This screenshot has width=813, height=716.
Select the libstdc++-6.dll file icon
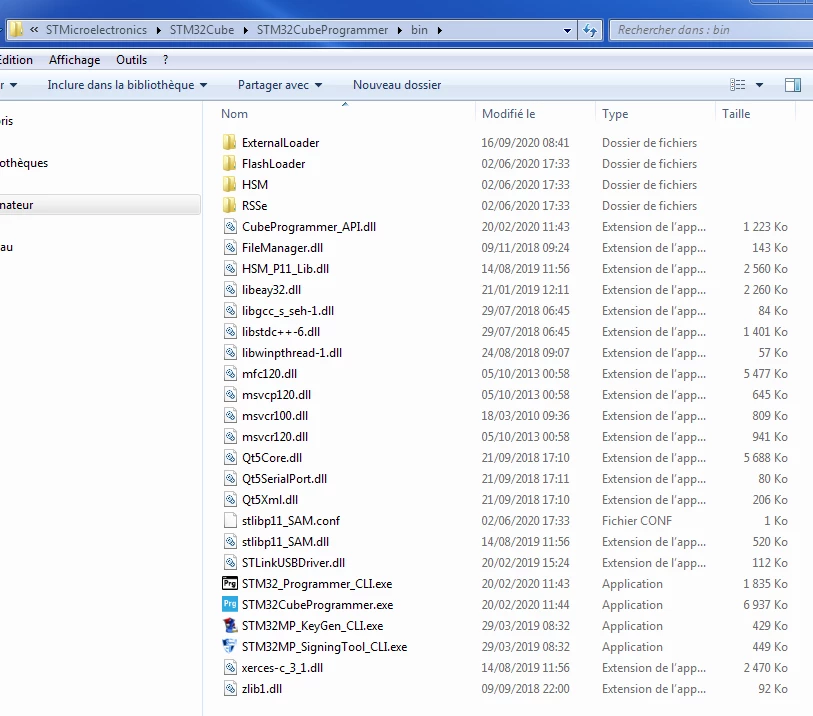pyautogui.click(x=230, y=331)
